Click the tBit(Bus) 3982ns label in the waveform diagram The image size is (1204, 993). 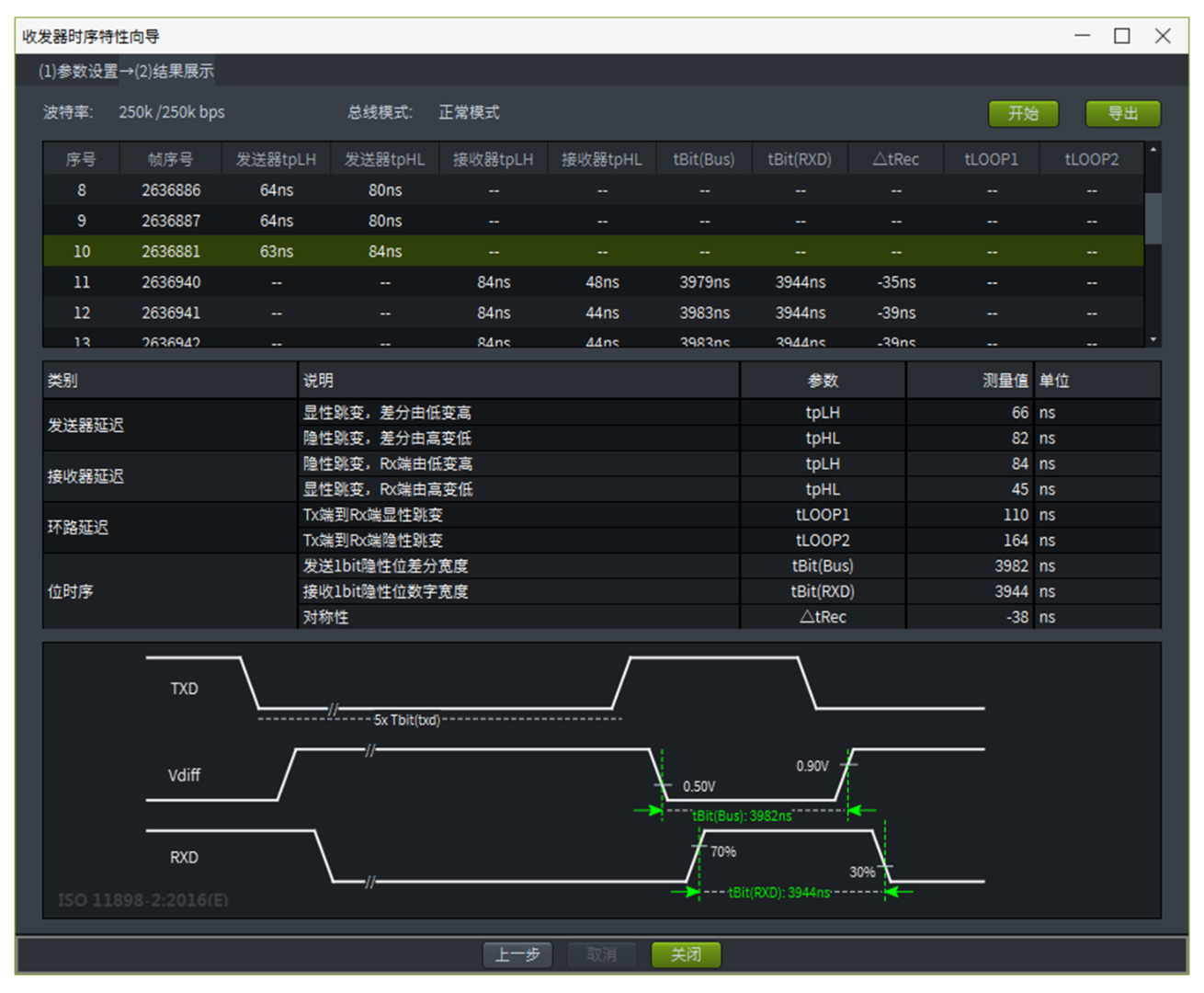741,816
